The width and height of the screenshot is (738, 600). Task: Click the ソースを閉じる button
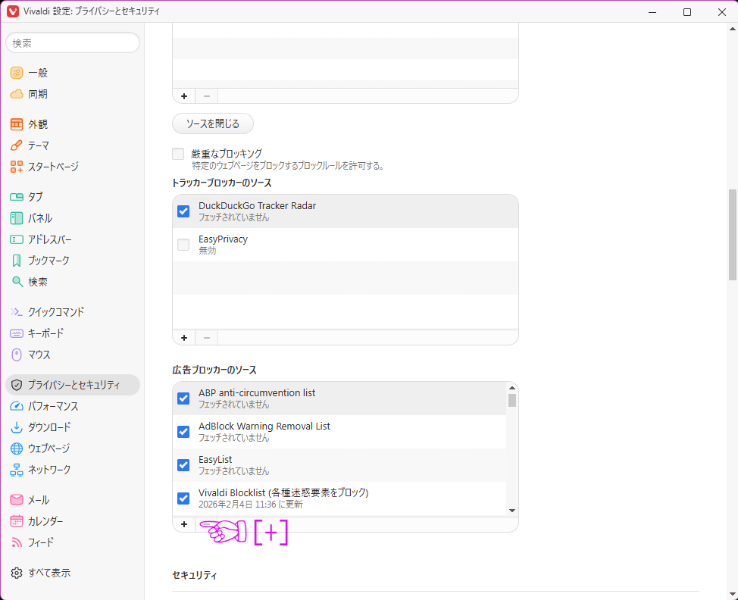click(213, 124)
